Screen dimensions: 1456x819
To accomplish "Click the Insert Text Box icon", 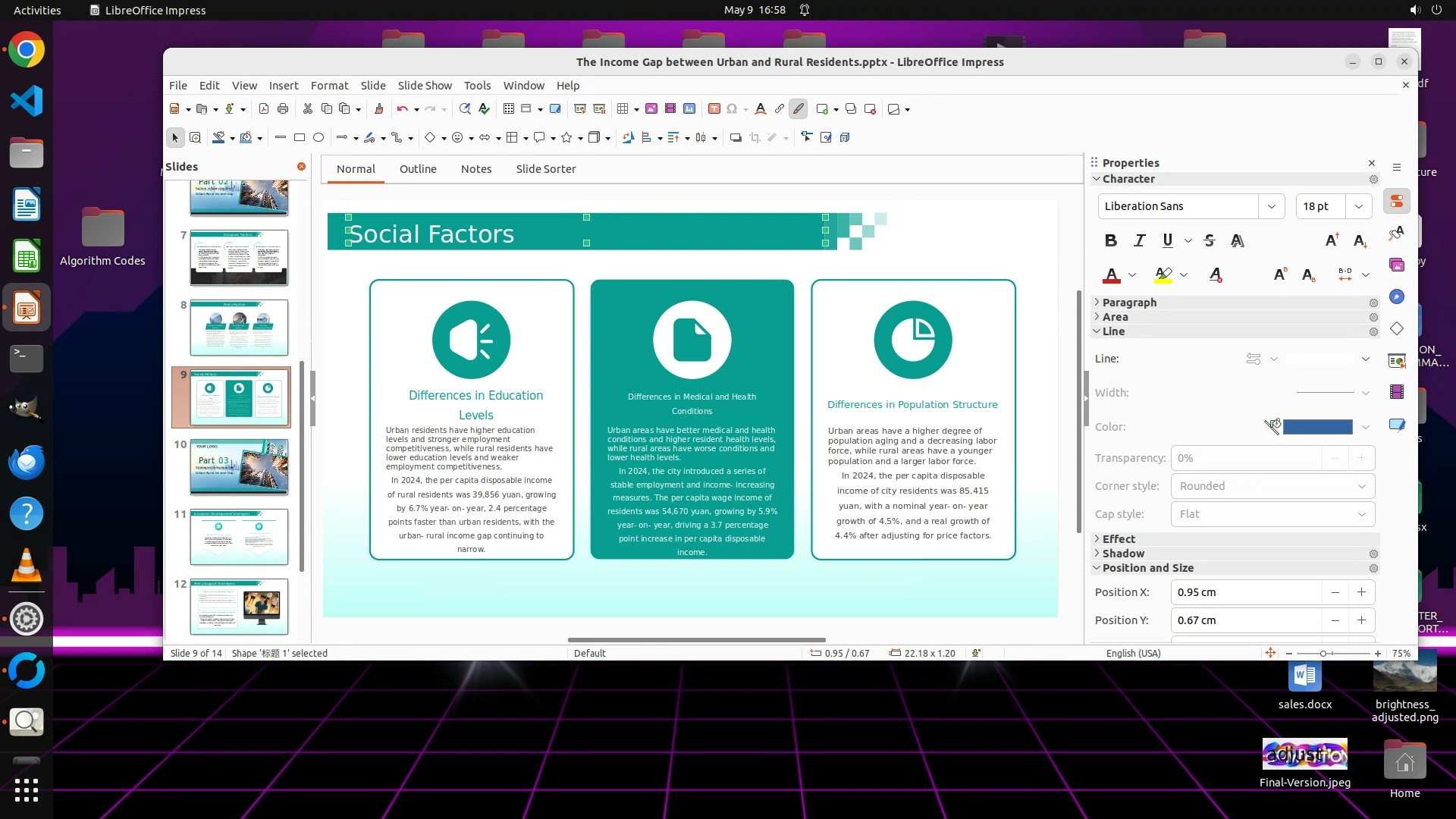I will [714, 109].
